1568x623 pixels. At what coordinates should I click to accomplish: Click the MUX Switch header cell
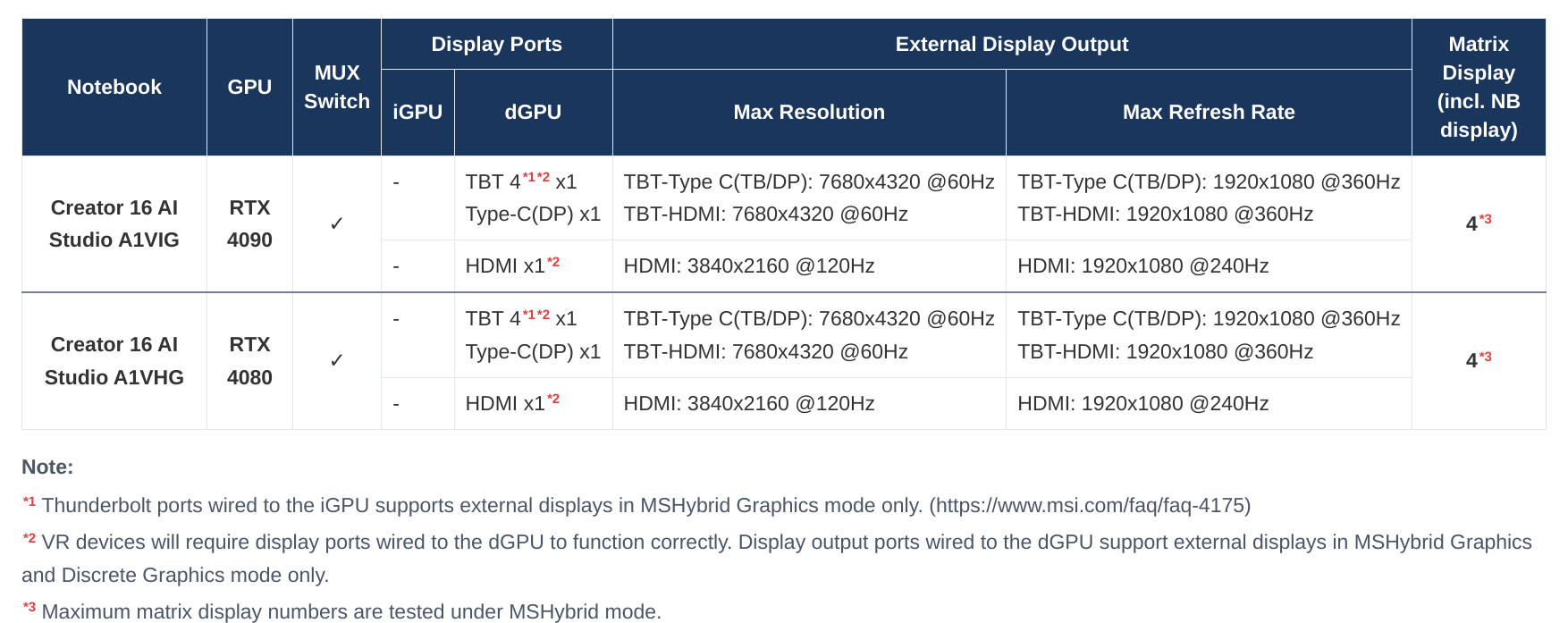pos(337,87)
